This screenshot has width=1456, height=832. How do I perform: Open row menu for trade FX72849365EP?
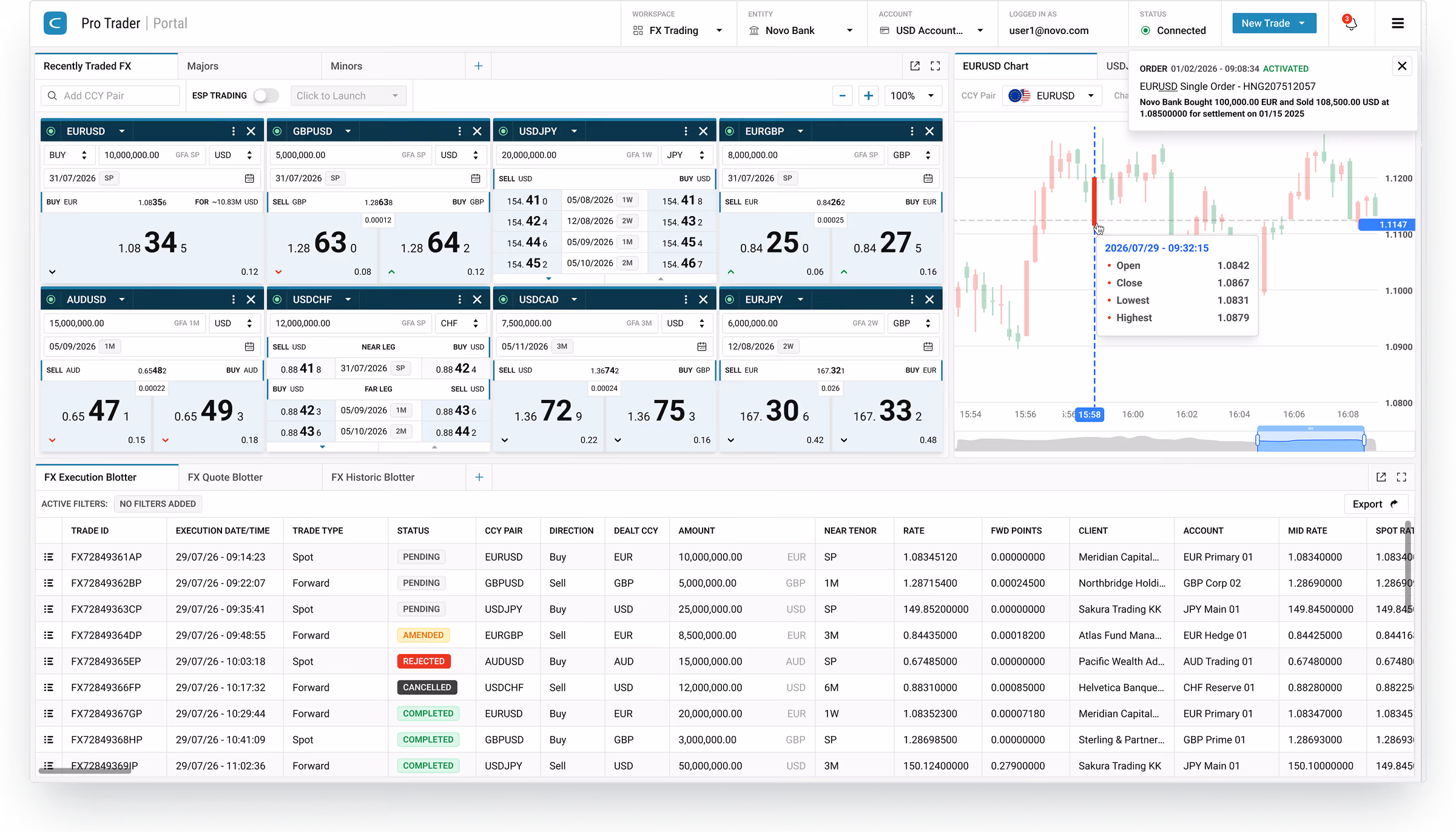point(49,661)
